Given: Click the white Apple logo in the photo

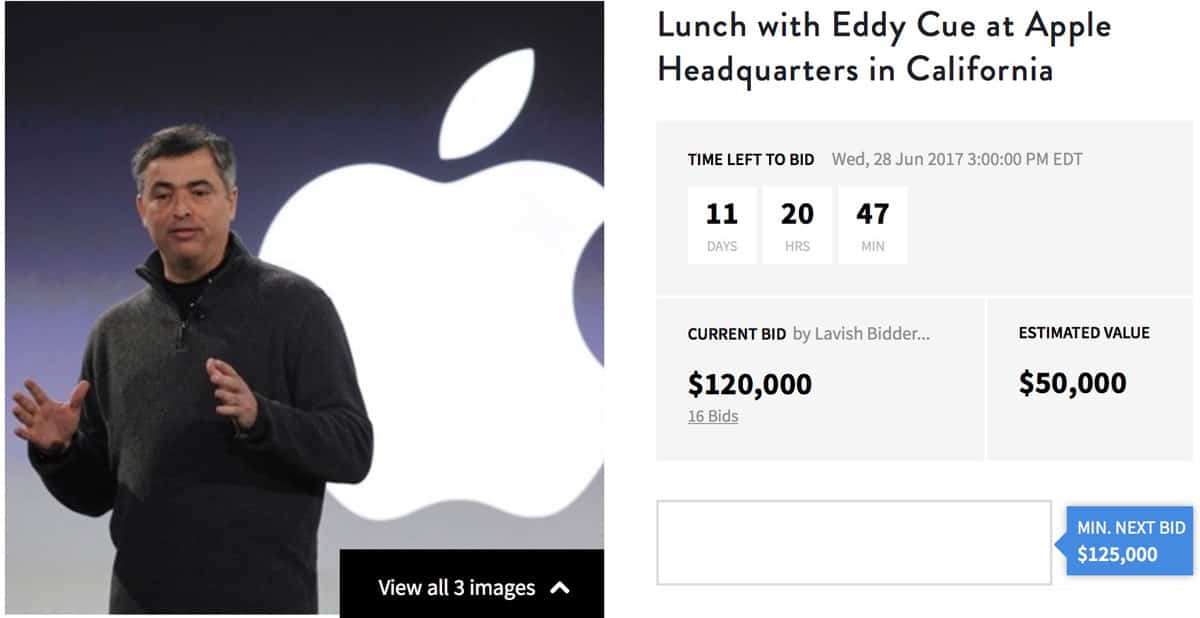Looking at the screenshot, I should point(440,330).
